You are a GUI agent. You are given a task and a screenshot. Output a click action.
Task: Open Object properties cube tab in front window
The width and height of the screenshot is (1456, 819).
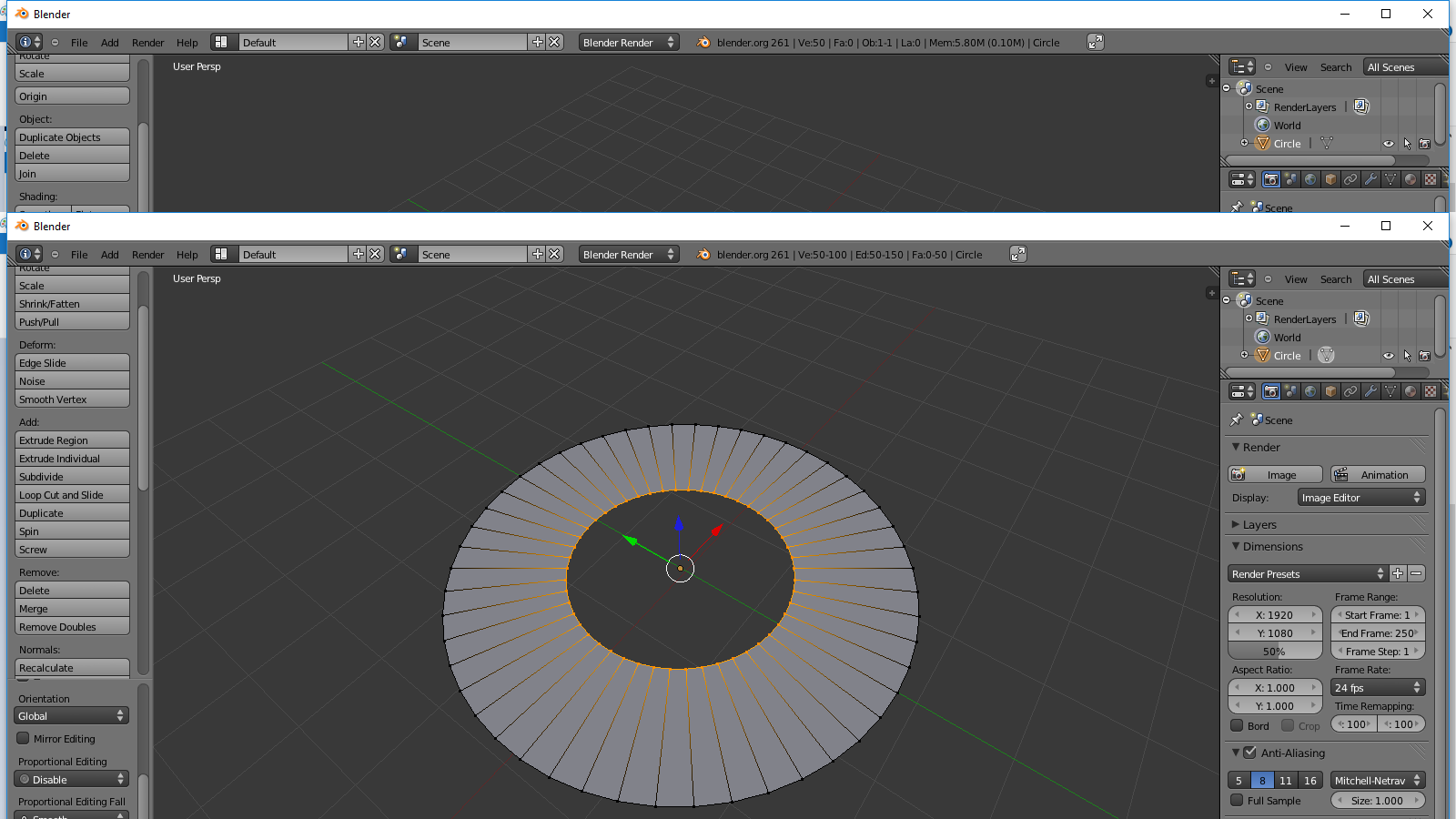tap(1330, 391)
